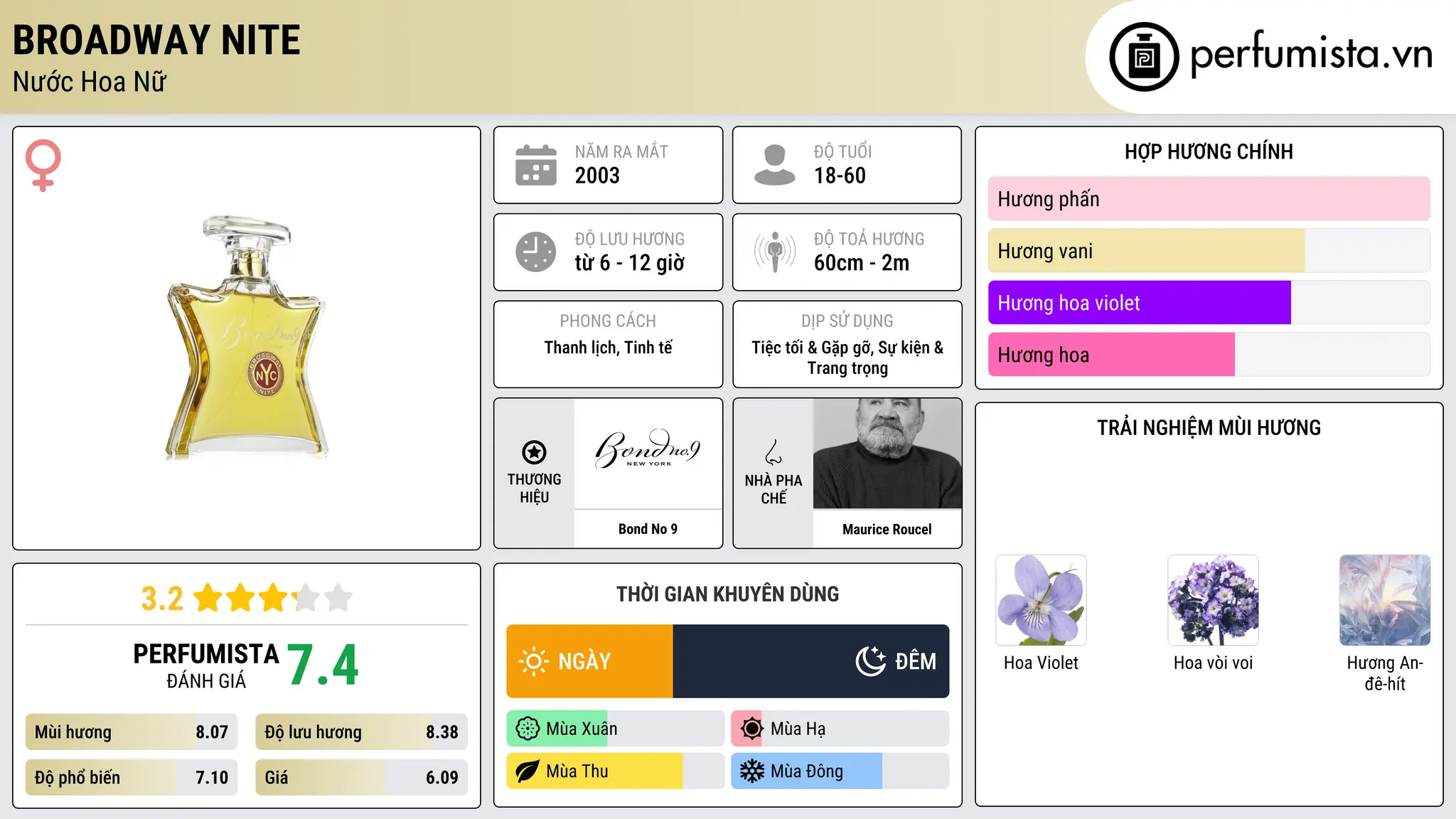This screenshot has width=1456, height=819.
Task: Click the sun icon in the NGÀY bar
Action: point(533,661)
